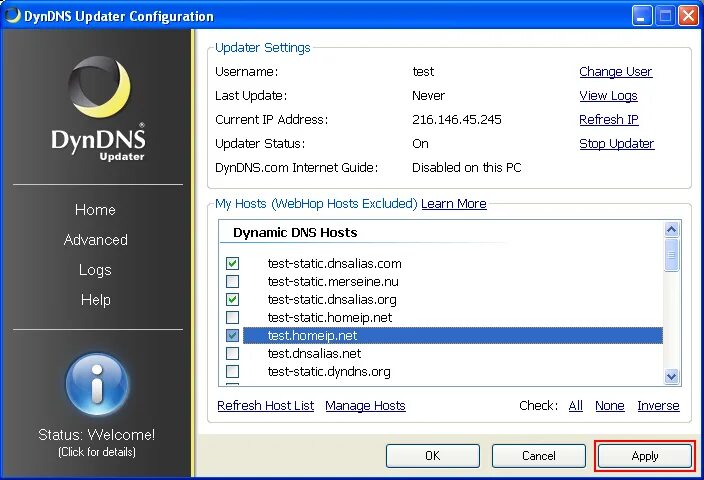The image size is (704, 480).
Task: Click the Stop Updater link
Action: (x=616, y=144)
